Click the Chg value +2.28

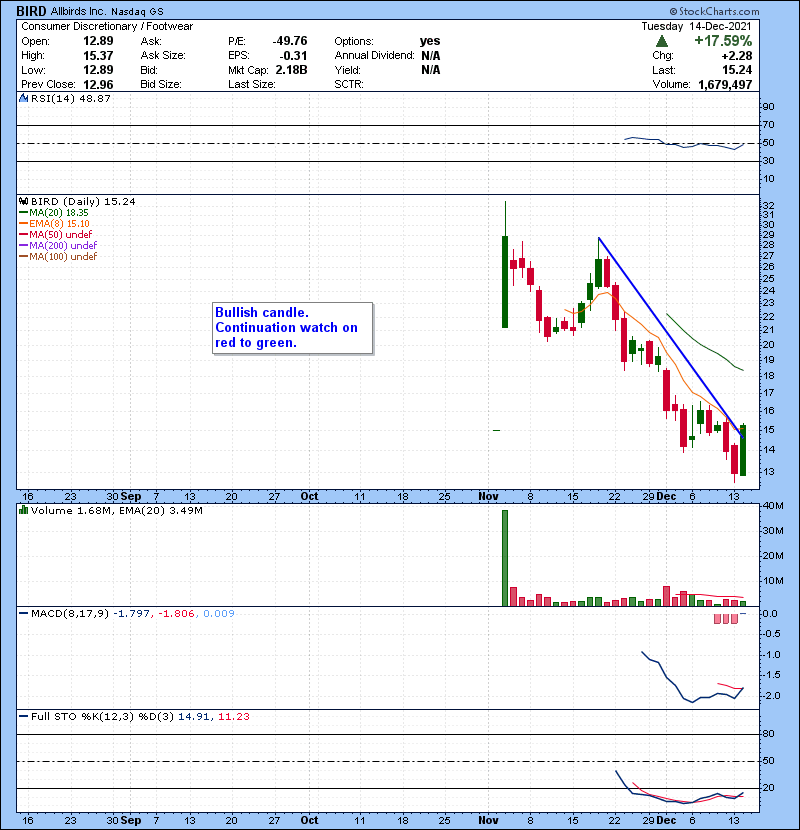click(x=736, y=55)
